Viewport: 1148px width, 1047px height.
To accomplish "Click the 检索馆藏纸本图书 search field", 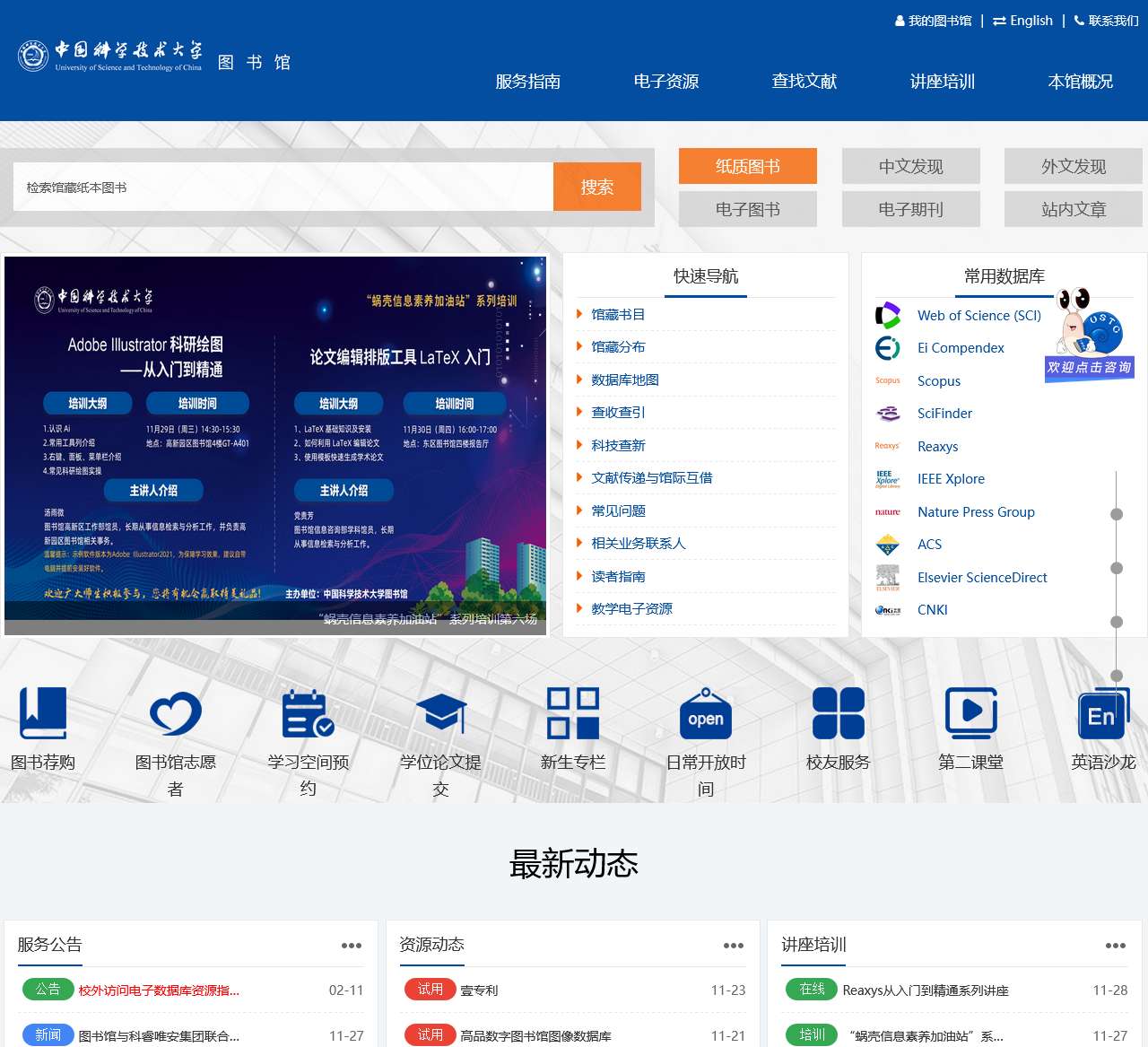I will click(283, 187).
